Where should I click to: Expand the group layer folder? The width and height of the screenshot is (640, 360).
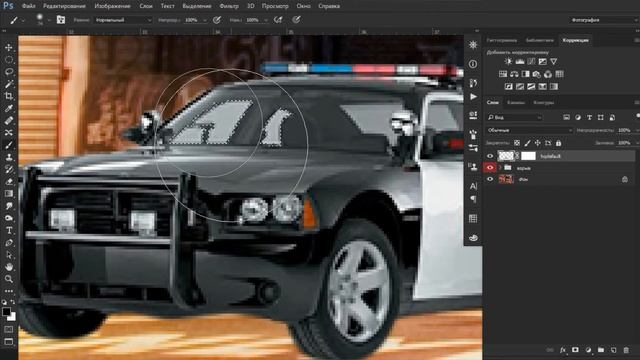(x=500, y=168)
